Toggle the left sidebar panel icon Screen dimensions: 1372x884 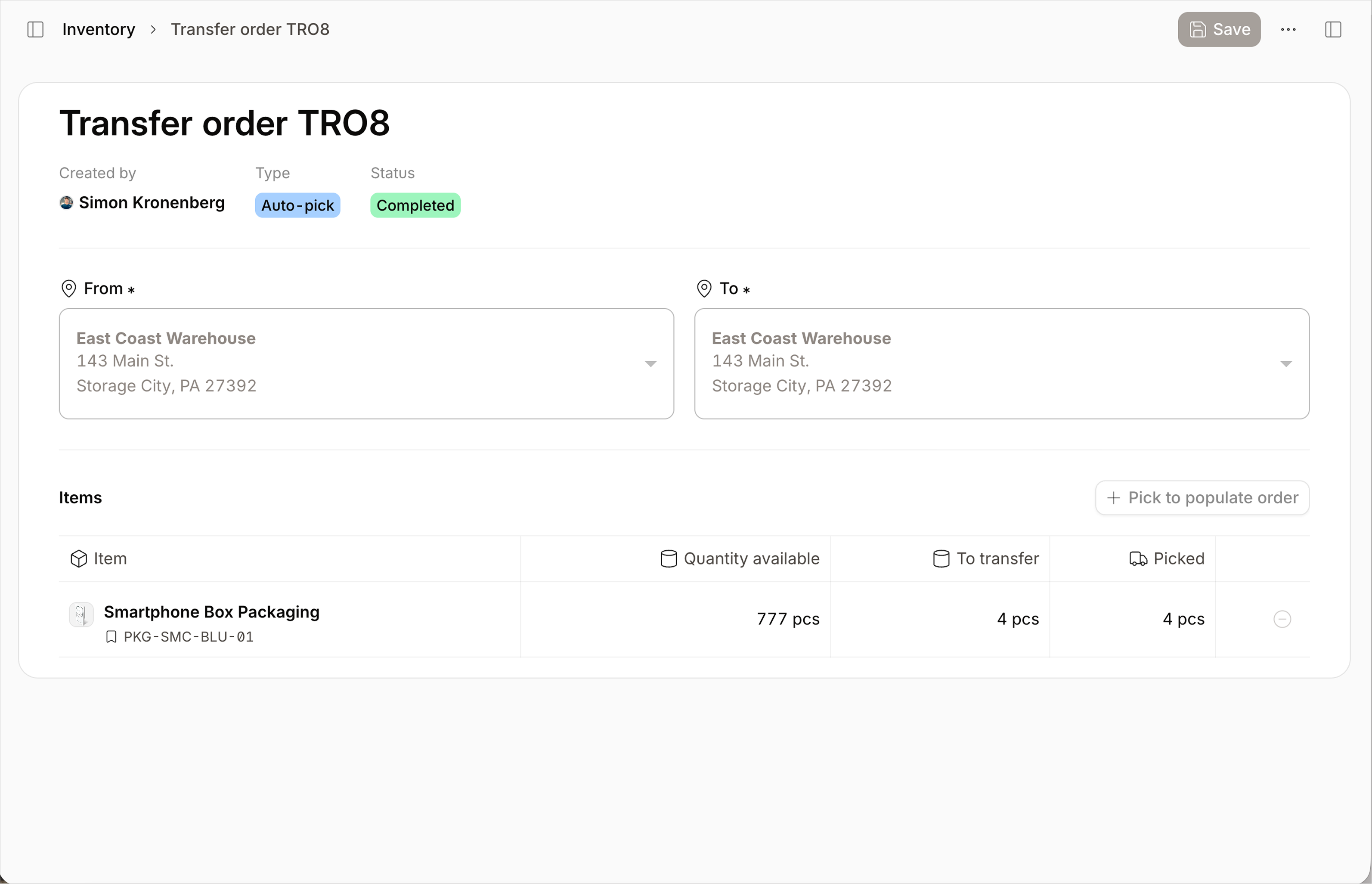[36, 29]
